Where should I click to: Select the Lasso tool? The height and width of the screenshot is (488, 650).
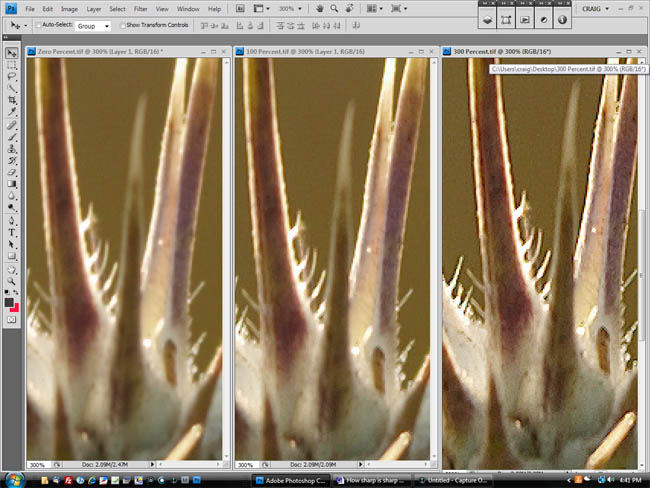[12, 77]
